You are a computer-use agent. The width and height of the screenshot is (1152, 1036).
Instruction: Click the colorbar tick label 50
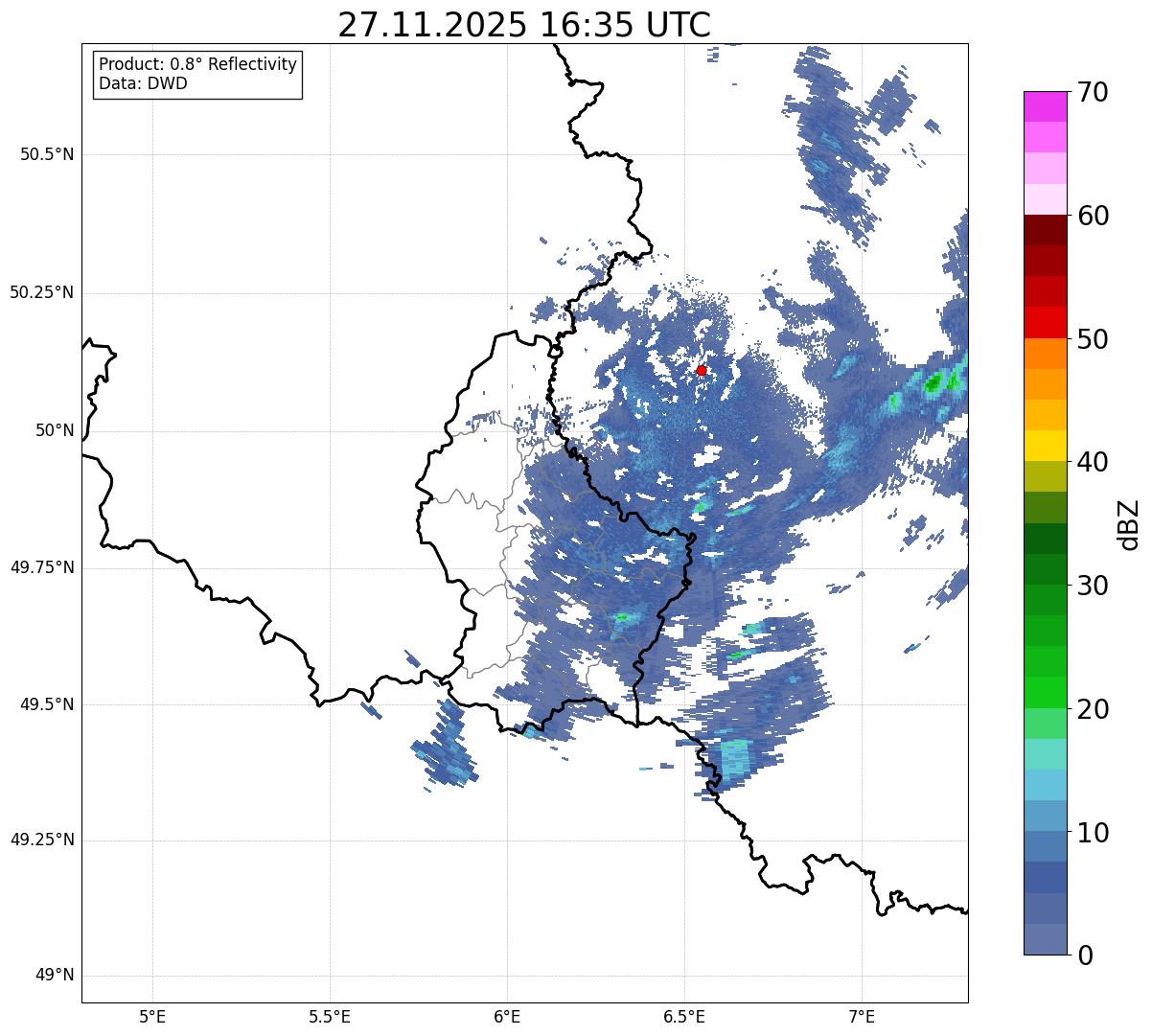(x=1093, y=339)
